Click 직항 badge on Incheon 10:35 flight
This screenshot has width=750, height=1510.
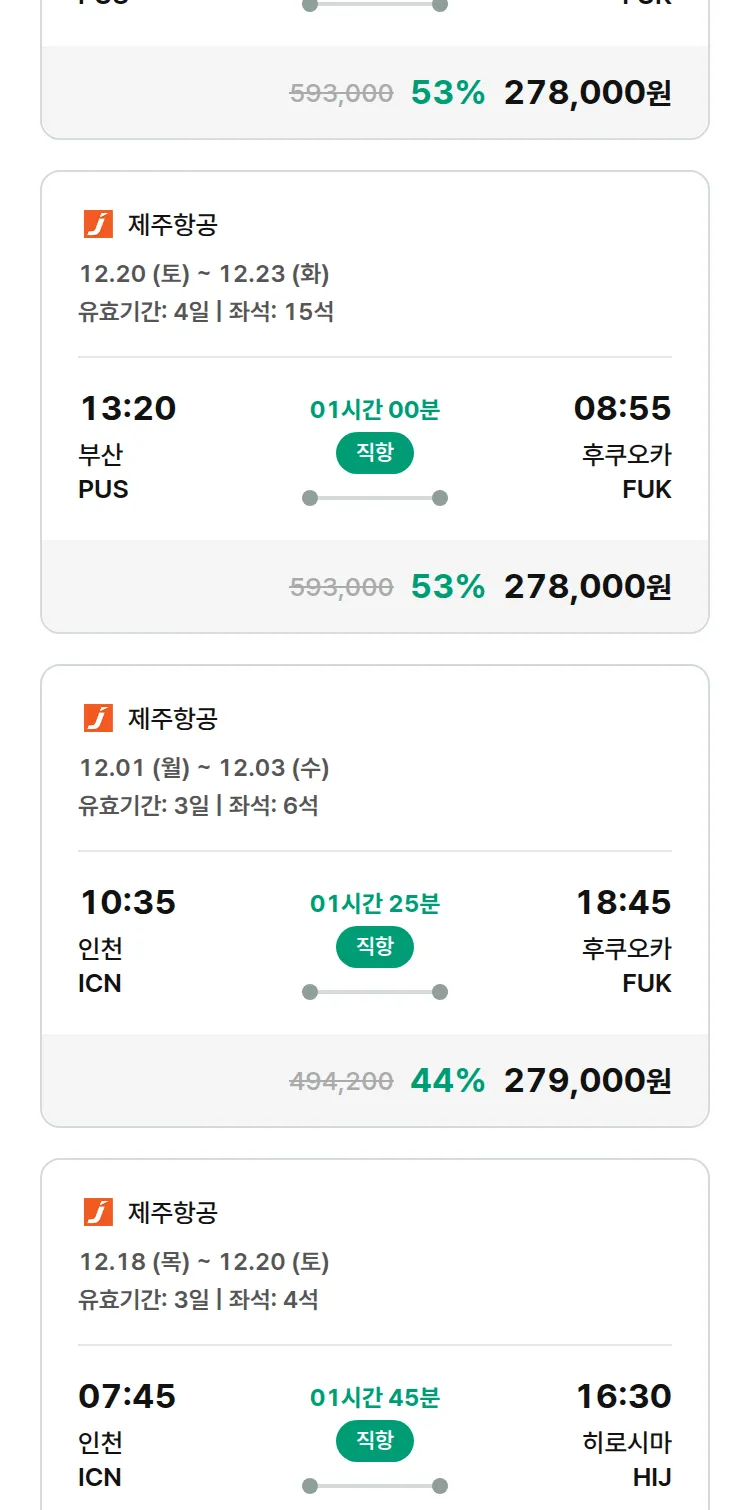[x=374, y=947]
